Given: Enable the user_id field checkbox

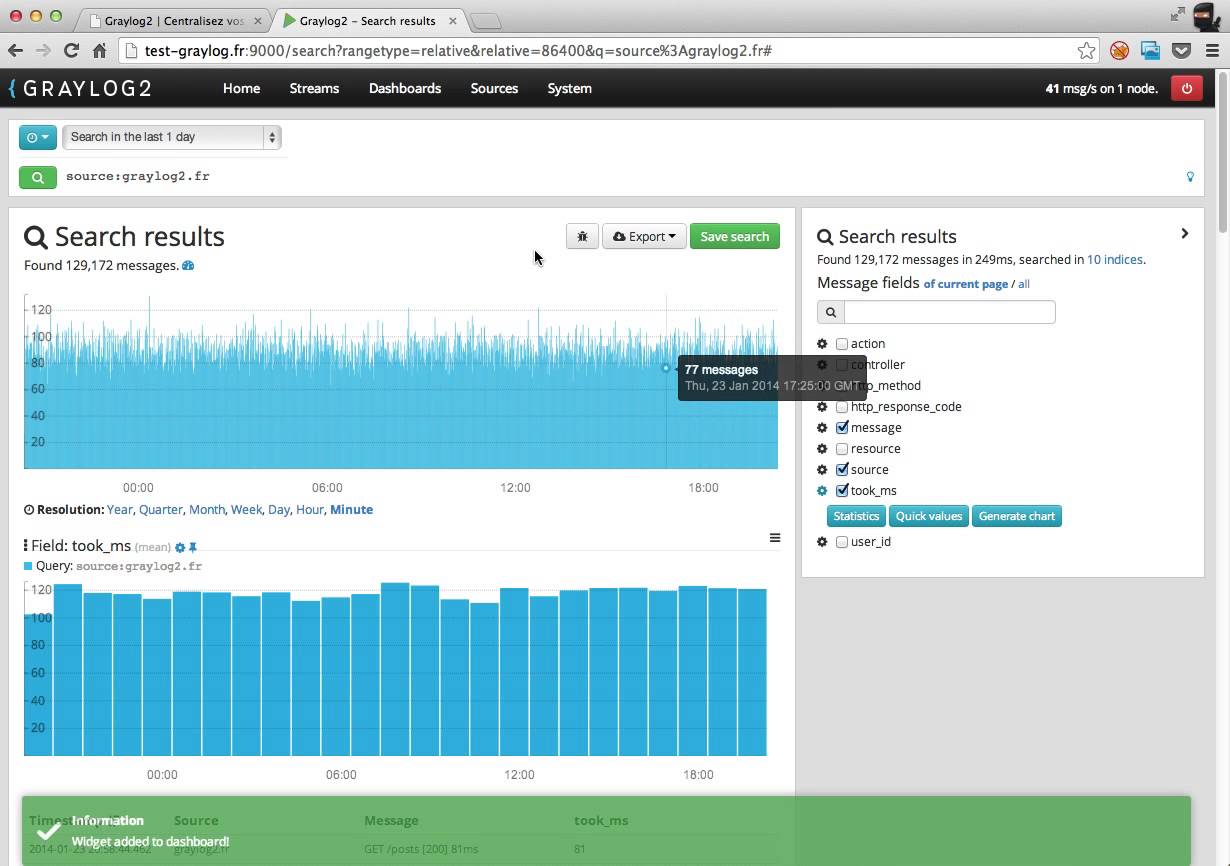Looking at the screenshot, I should tap(842, 542).
